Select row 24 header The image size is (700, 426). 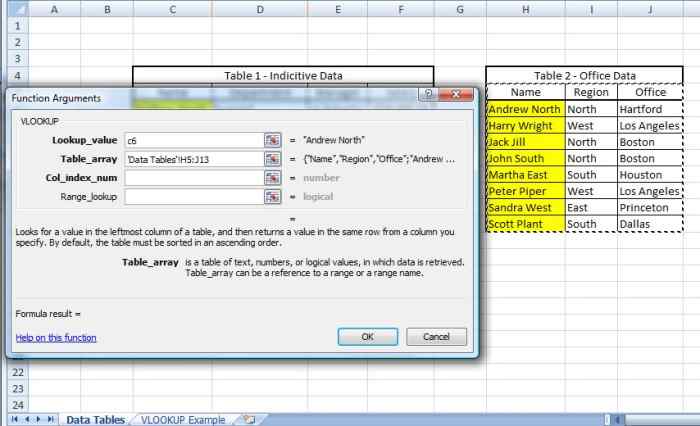point(18,405)
